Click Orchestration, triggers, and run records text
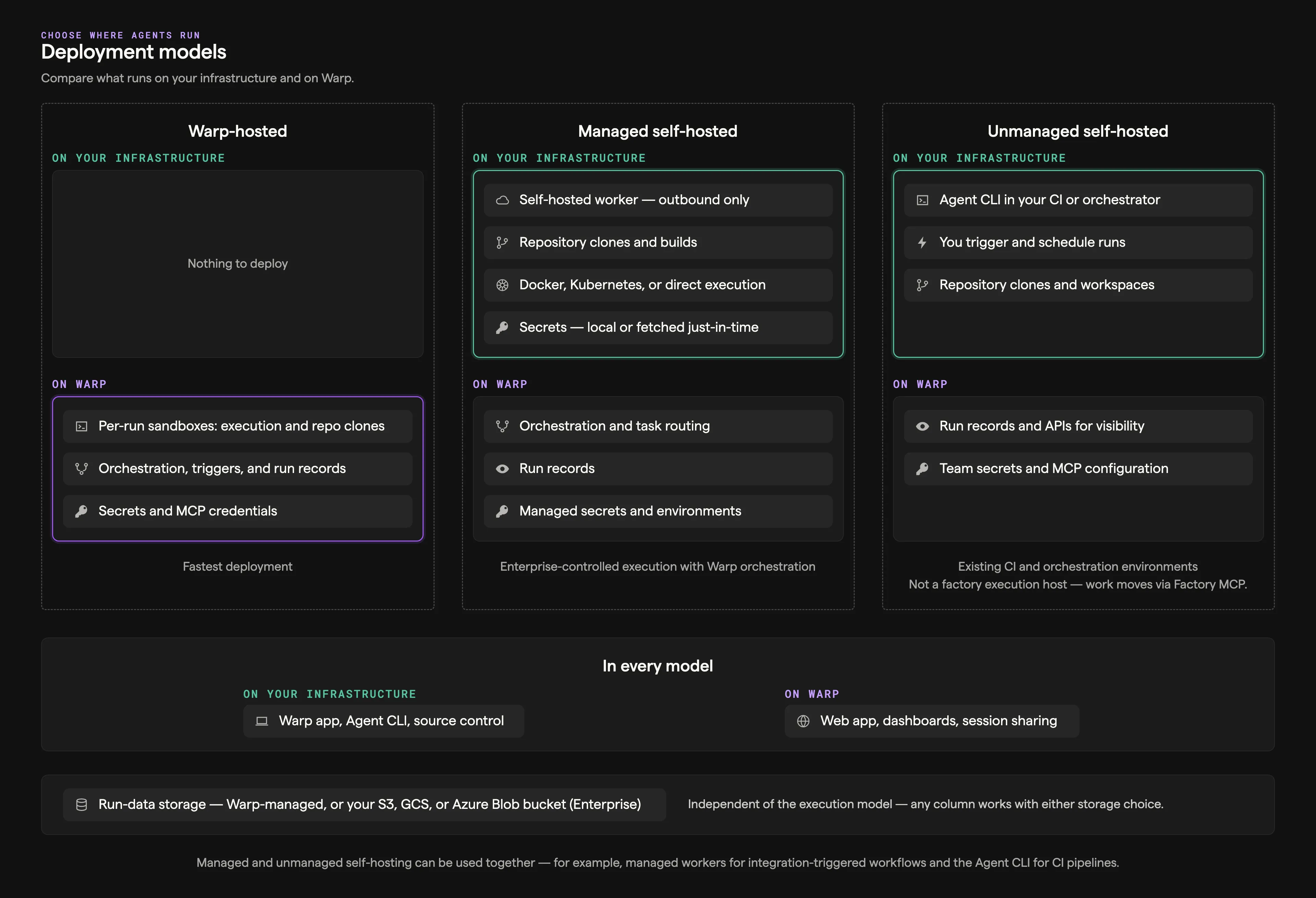Image resolution: width=1316 pixels, height=898 pixels. [x=222, y=469]
